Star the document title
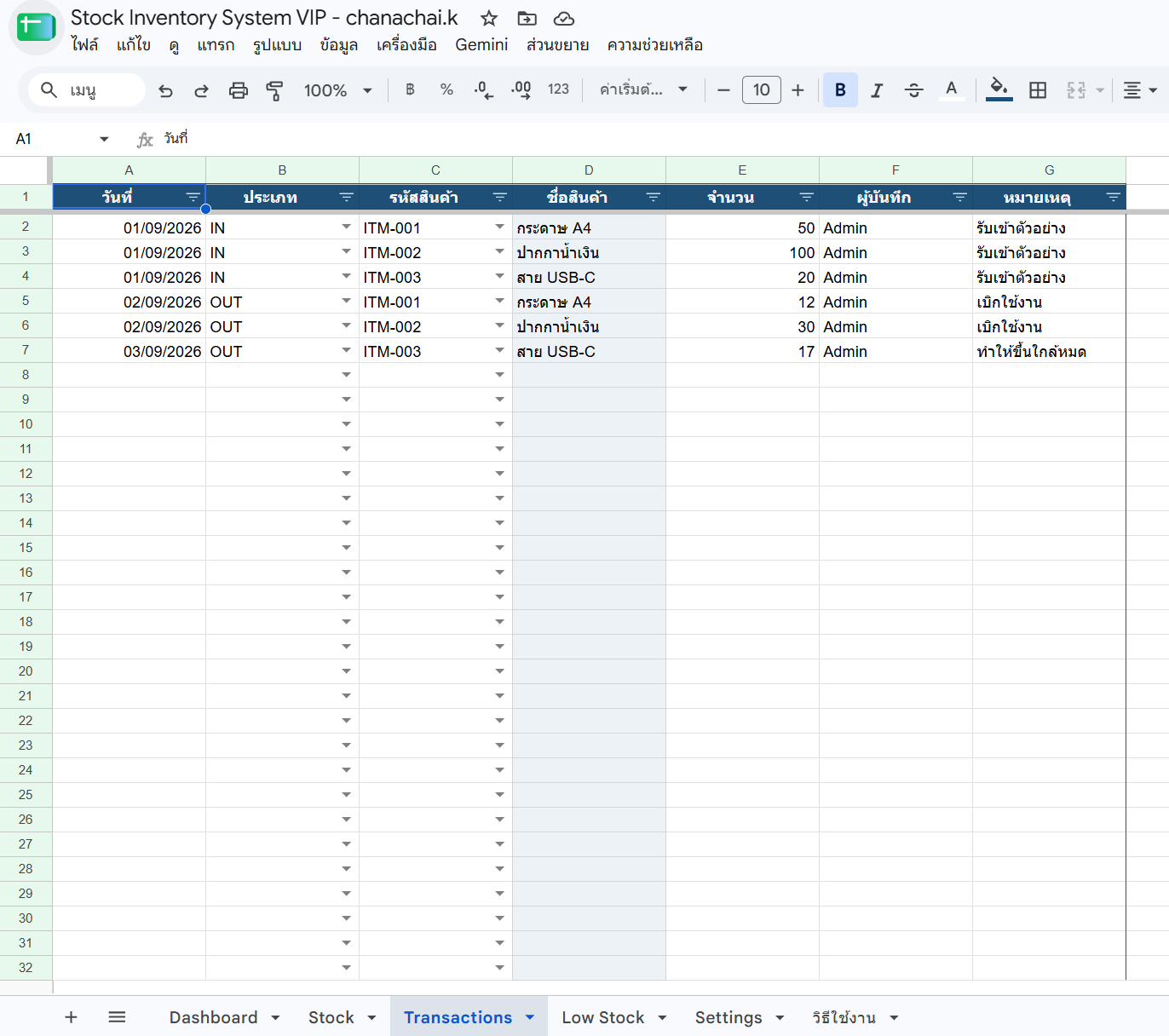 point(489,19)
